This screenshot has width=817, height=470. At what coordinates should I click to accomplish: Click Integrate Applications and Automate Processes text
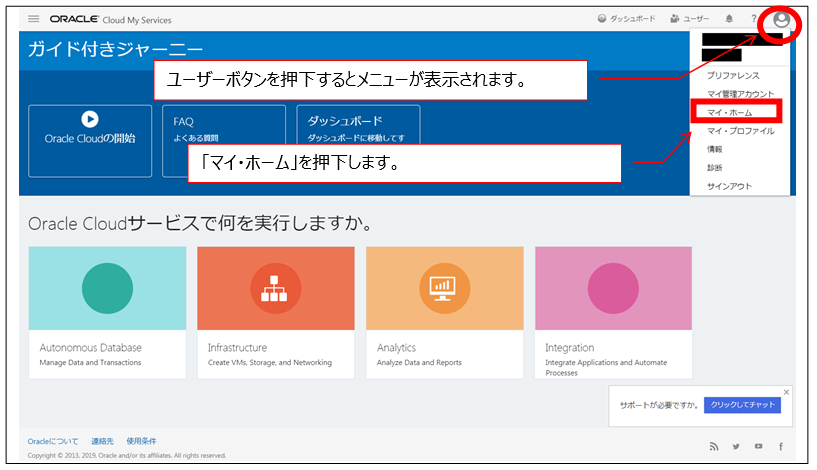point(606,367)
